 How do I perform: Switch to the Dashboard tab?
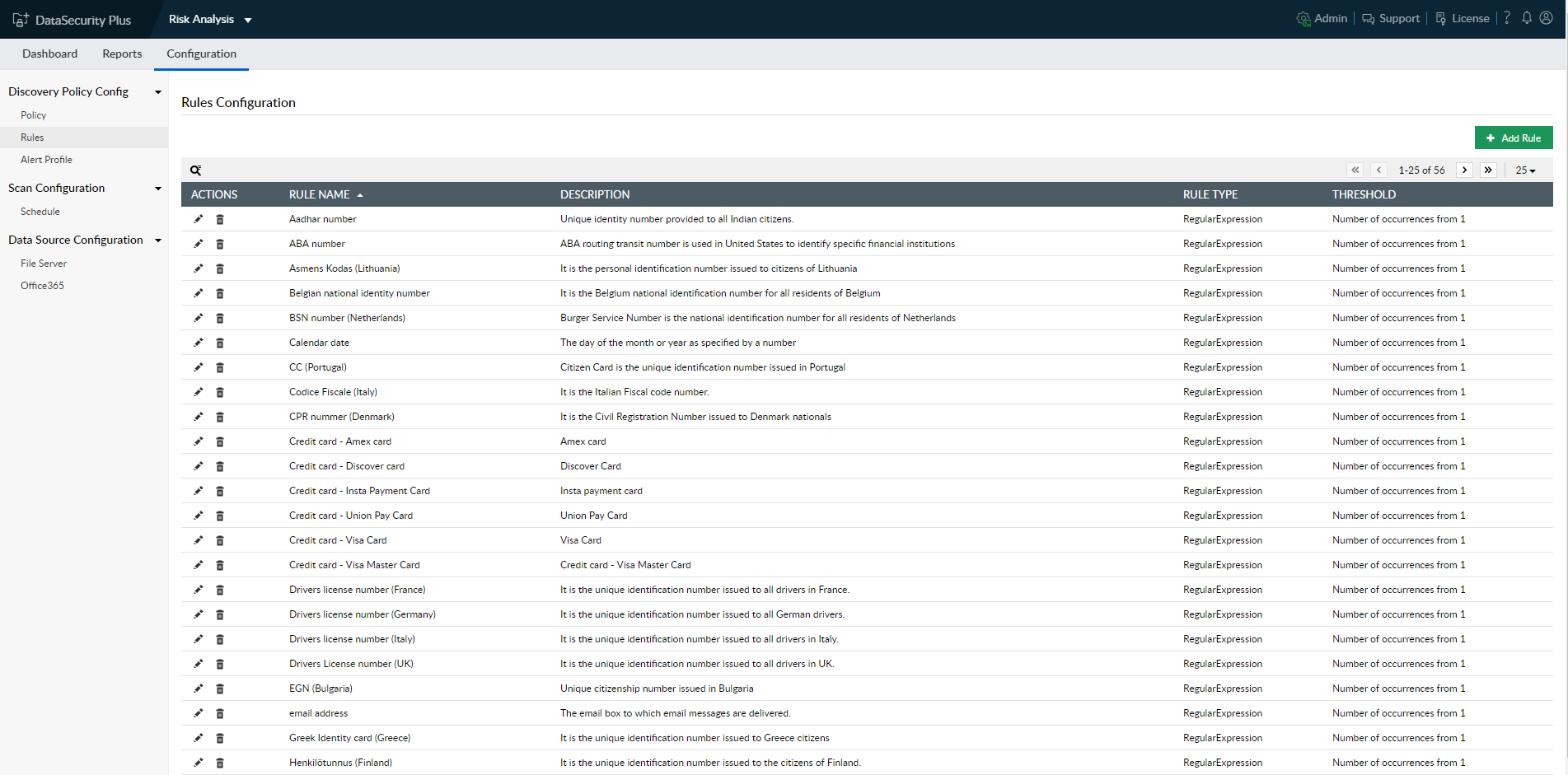(x=49, y=54)
